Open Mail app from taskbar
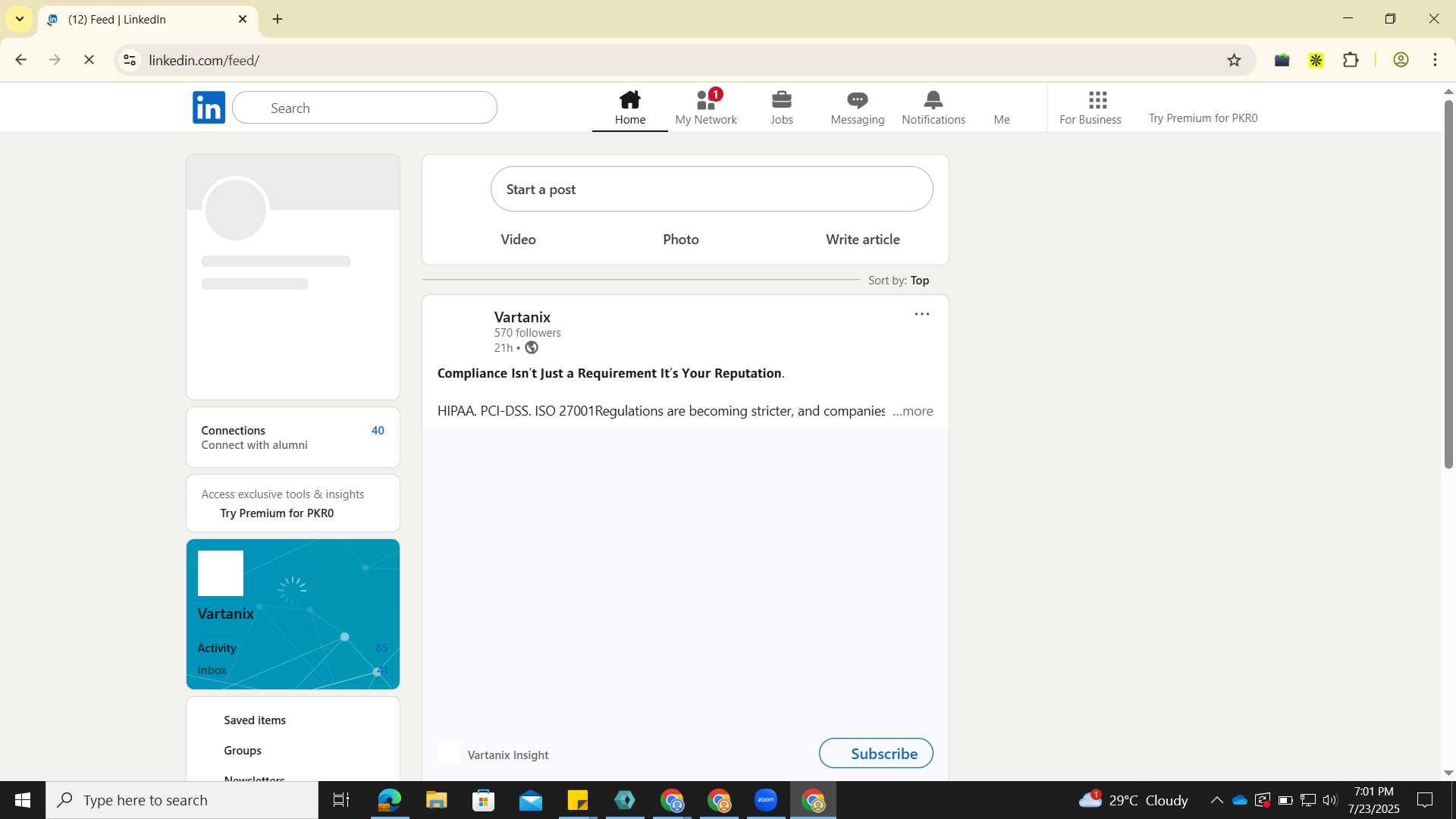1456x819 pixels. point(531,800)
